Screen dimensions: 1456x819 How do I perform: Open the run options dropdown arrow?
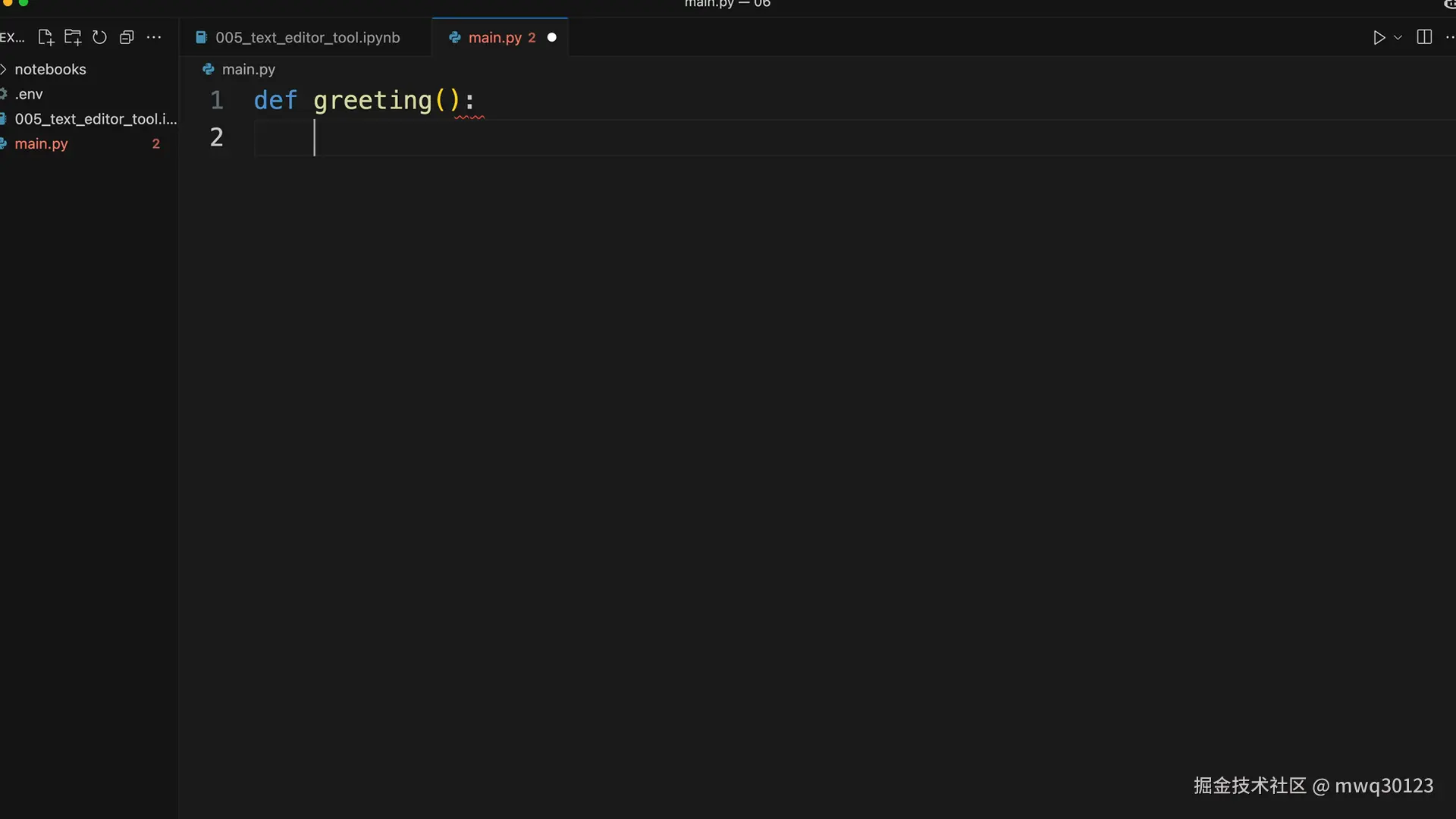(x=1398, y=37)
